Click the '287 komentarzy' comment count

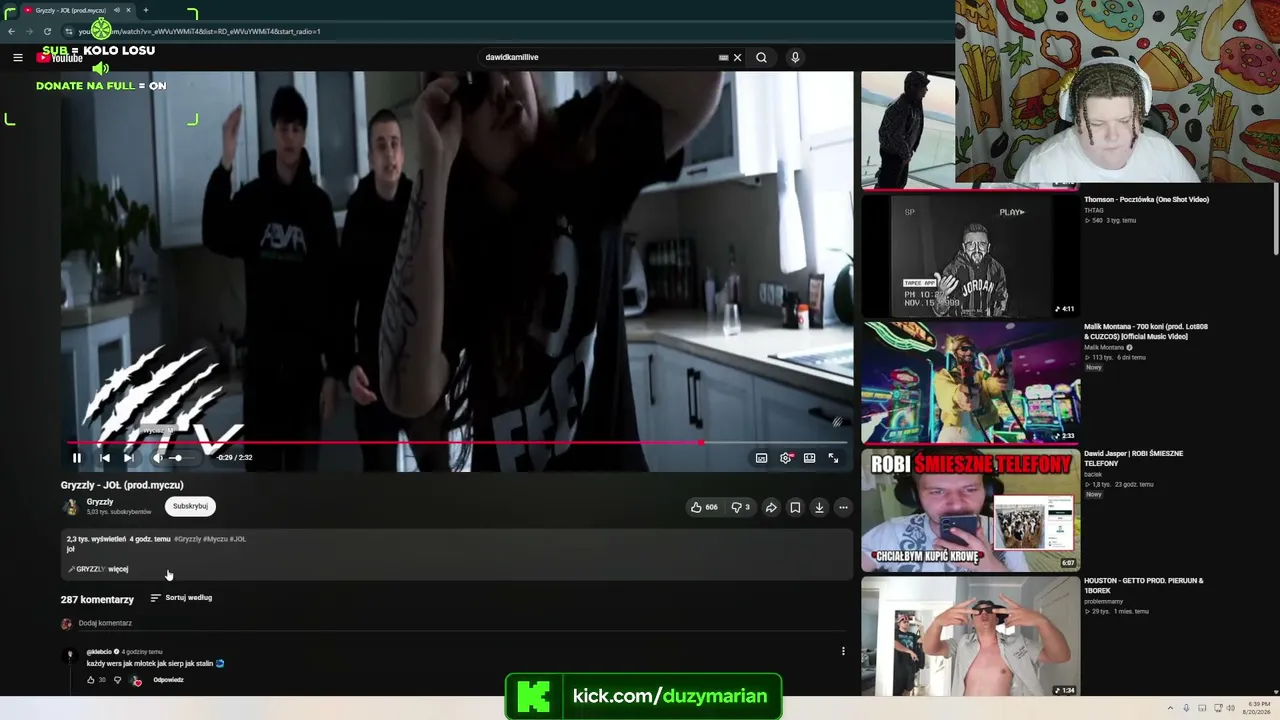[97, 599]
